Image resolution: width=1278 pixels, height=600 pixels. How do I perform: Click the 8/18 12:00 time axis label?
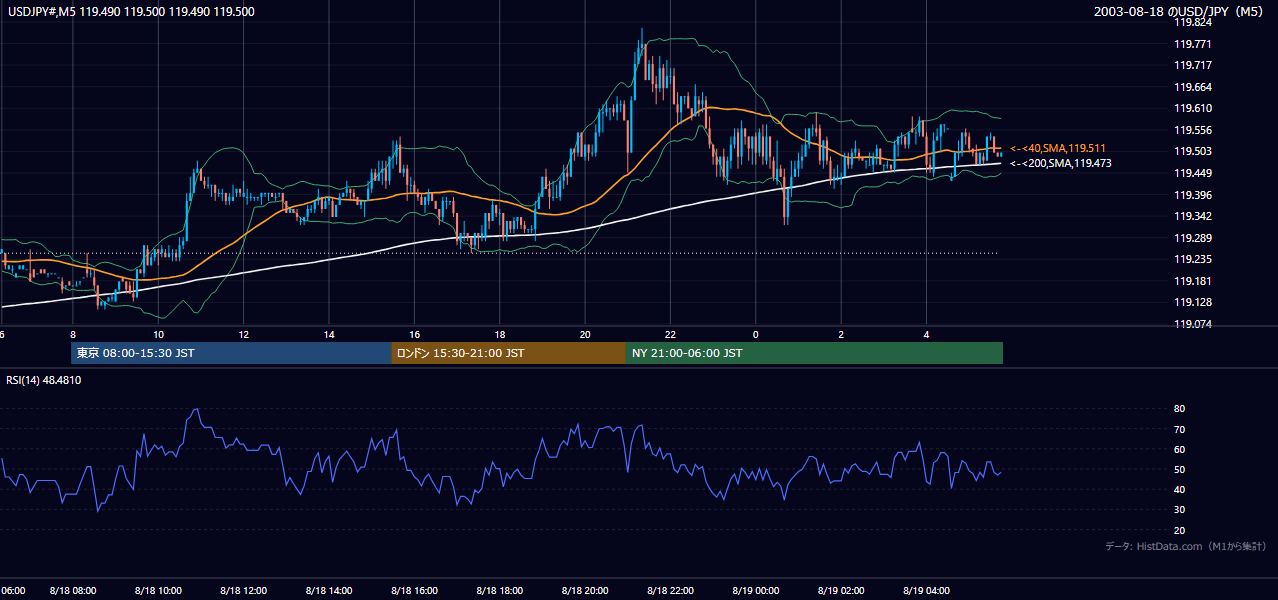click(x=244, y=591)
